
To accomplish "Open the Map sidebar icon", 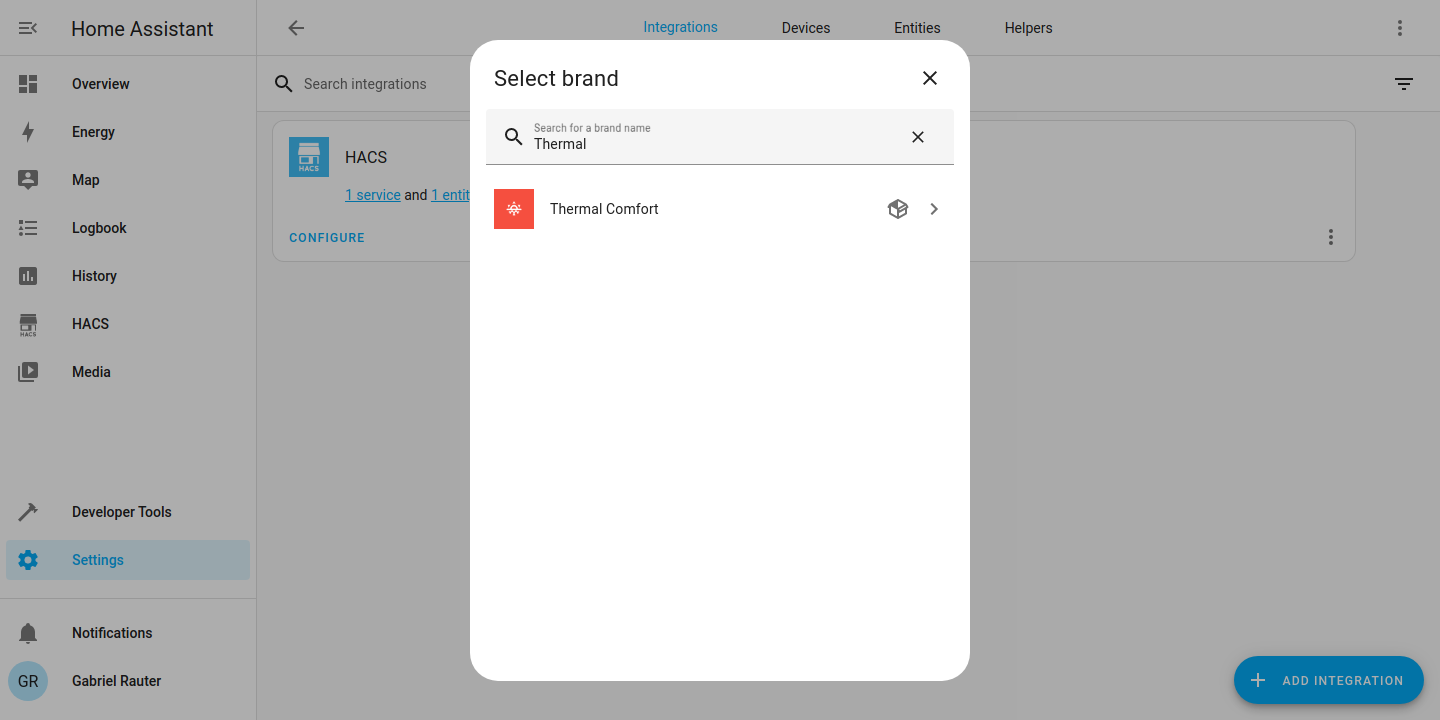I will [x=28, y=180].
